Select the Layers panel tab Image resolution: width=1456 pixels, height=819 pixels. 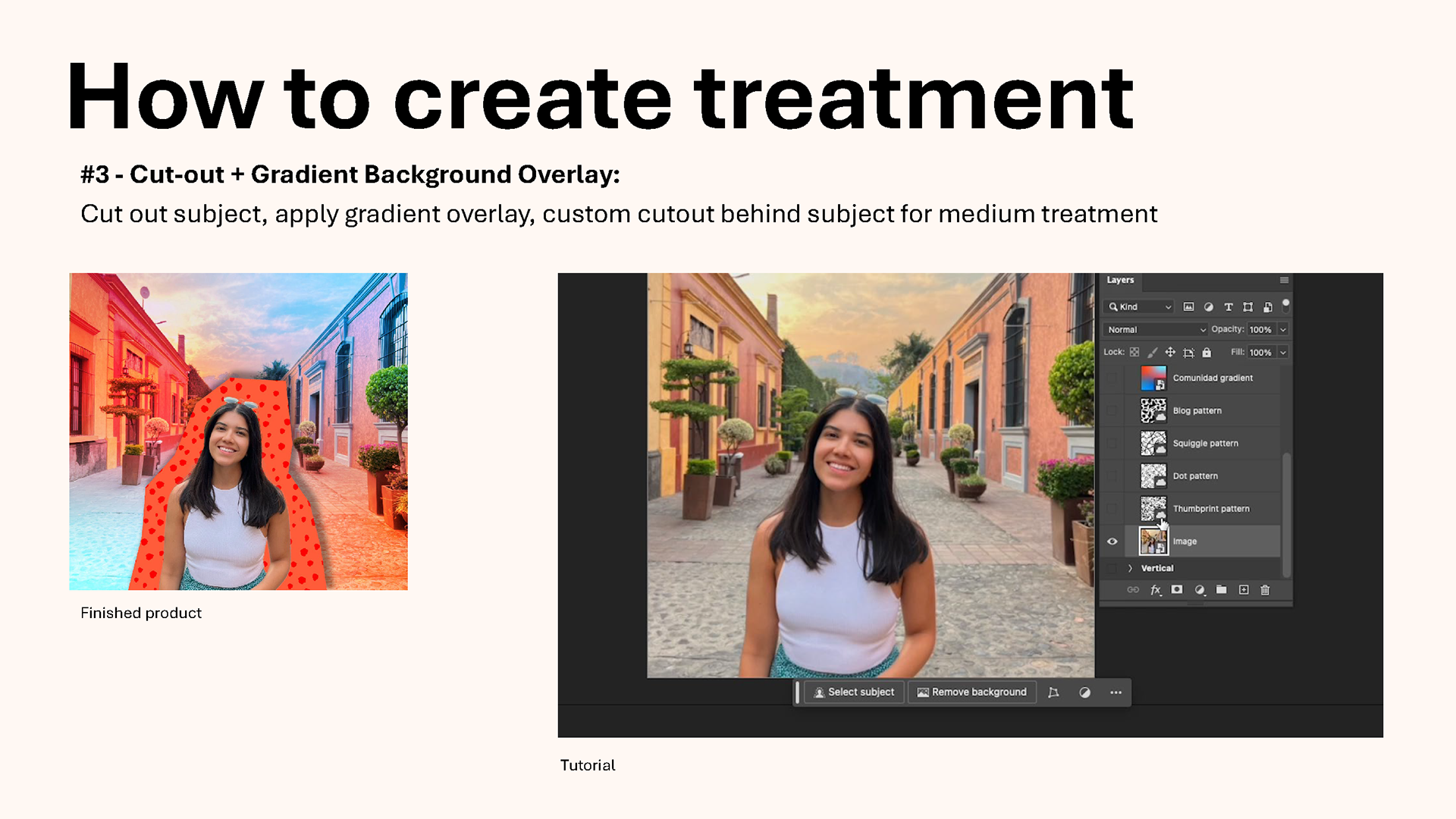[x=1120, y=281]
